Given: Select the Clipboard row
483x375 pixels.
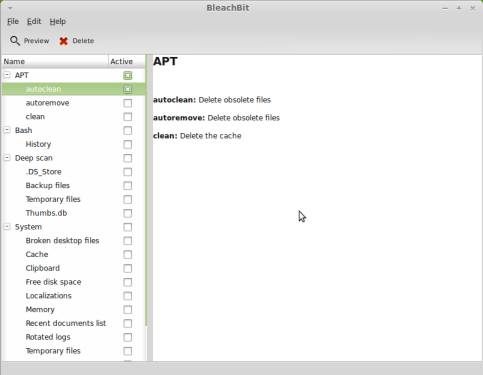Looking at the screenshot, I should [73, 268].
